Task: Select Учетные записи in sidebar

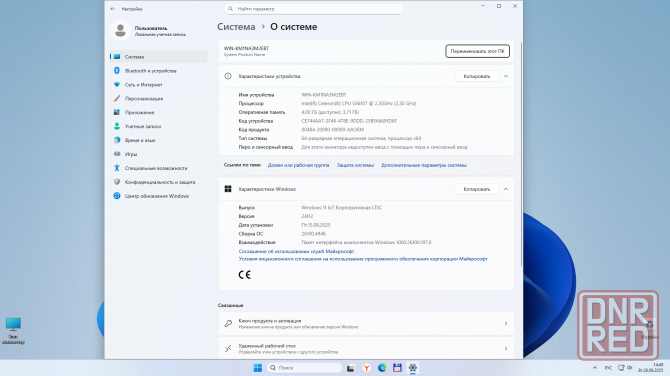Action: point(159,126)
